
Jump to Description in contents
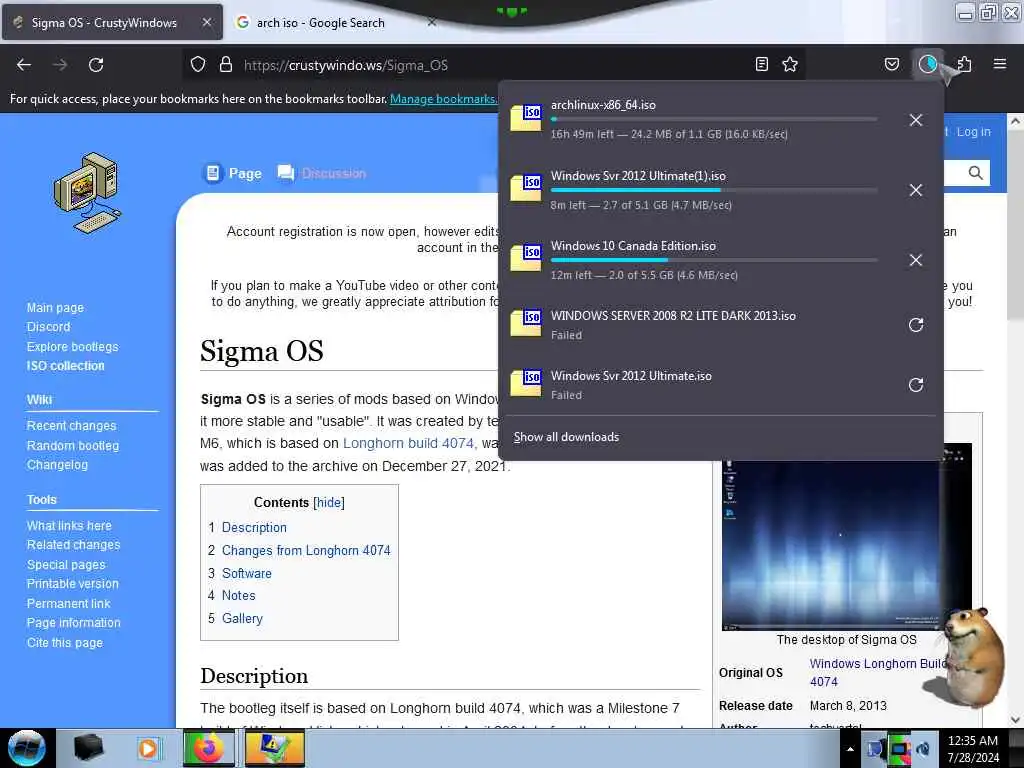click(254, 528)
